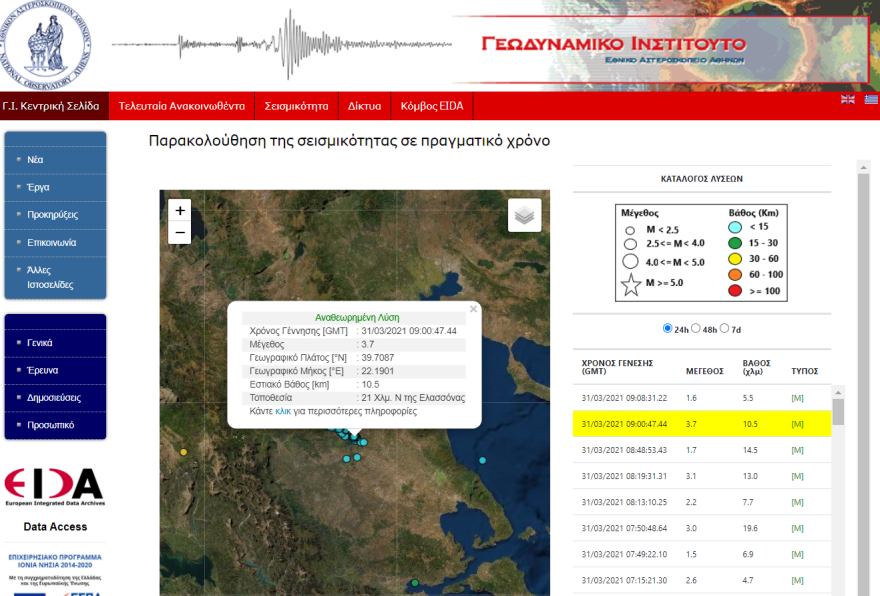This screenshot has width=880, height=596.
Task: Click a cyan earthquake marker on map
Action: tap(349, 457)
